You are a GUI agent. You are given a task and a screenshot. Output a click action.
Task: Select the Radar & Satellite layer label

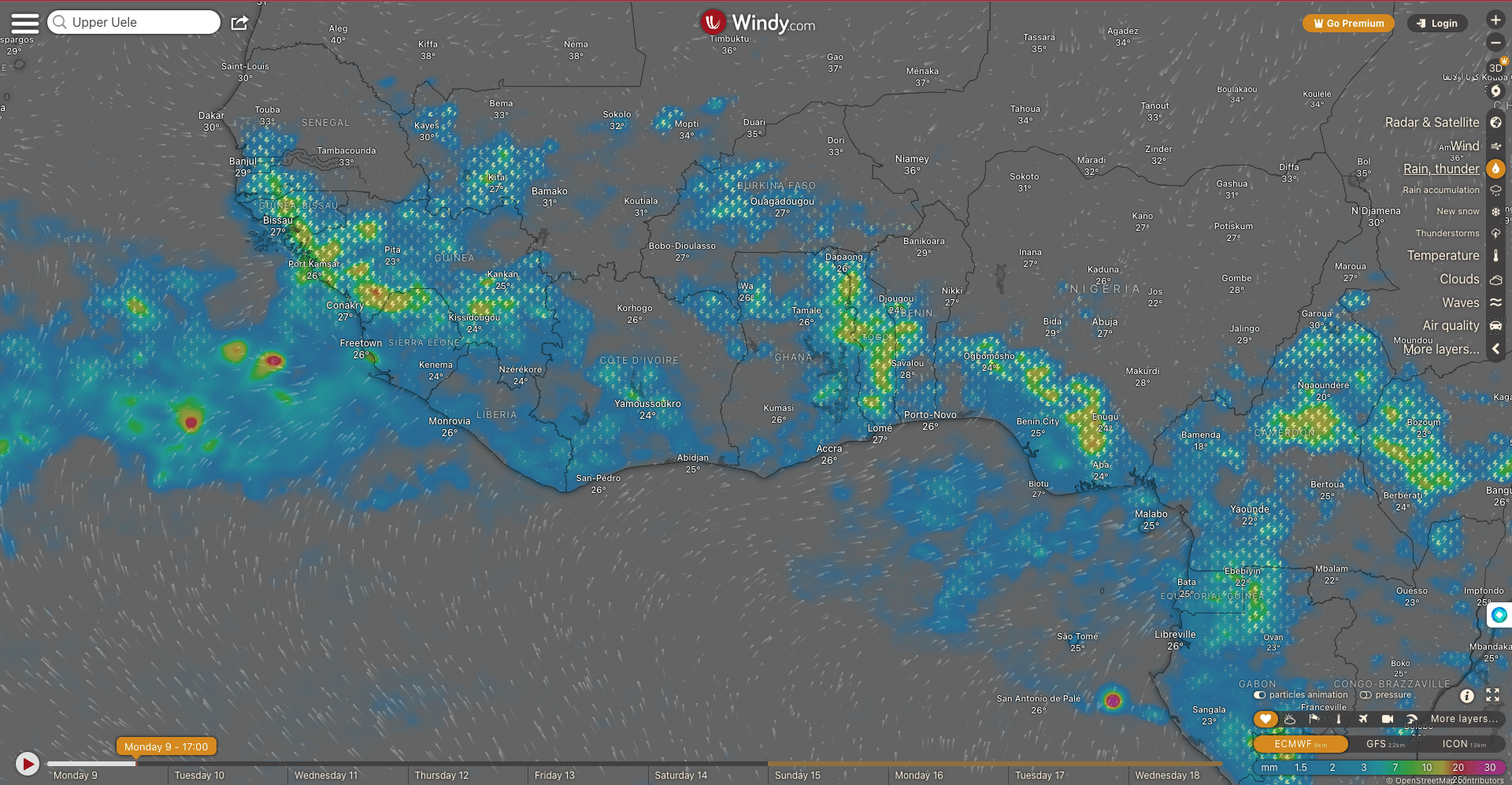coord(1432,122)
